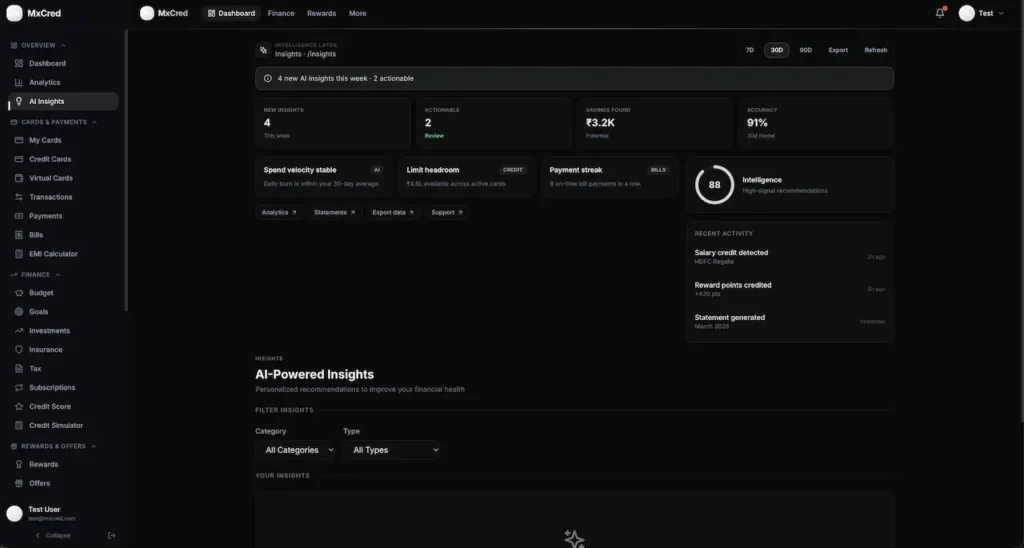Open the Rewards top nav tab

click(x=321, y=13)
